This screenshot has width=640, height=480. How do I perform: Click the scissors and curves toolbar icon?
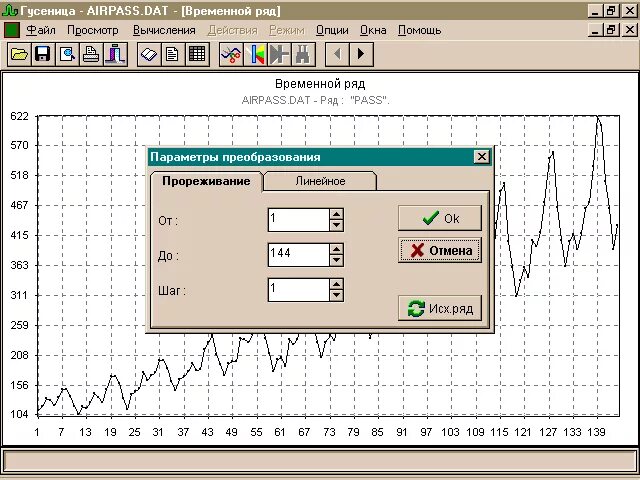point(231,54)
